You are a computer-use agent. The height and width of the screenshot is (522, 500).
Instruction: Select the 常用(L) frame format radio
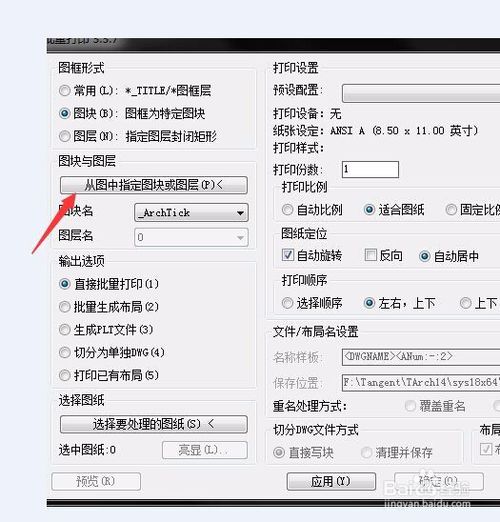[x=64, y=91]
